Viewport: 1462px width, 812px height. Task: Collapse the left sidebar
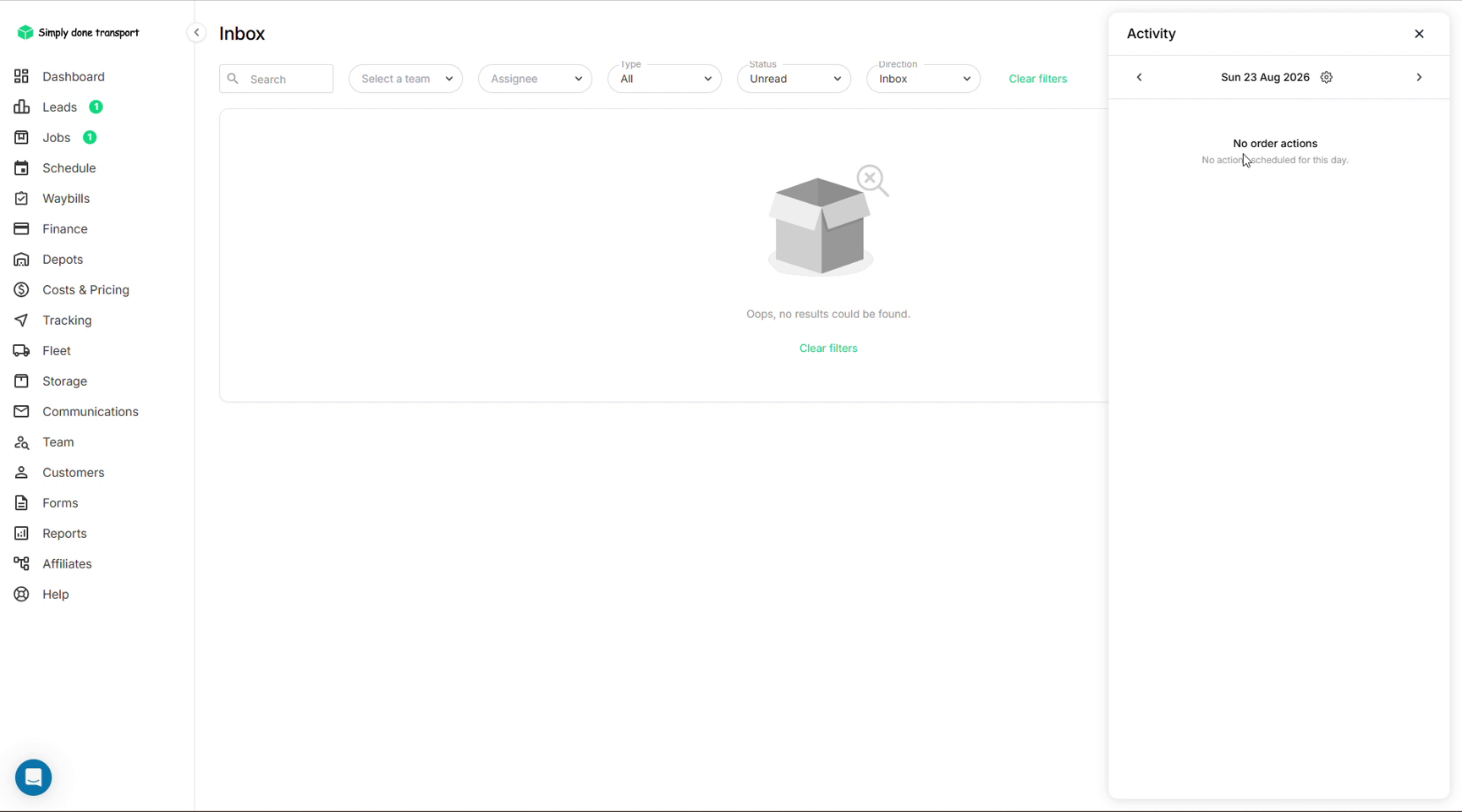click(196, 32)
